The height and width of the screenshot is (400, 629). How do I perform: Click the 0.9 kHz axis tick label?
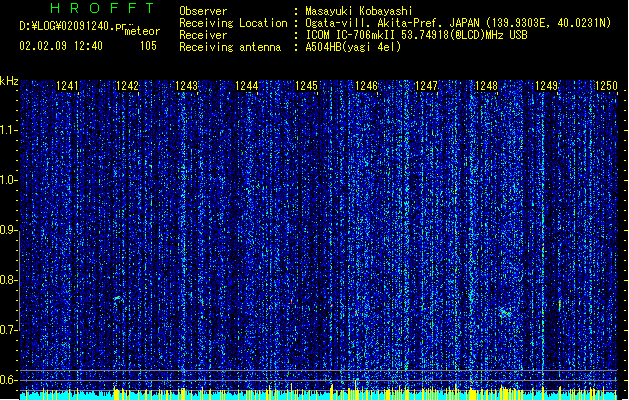[x=8, y=230]
